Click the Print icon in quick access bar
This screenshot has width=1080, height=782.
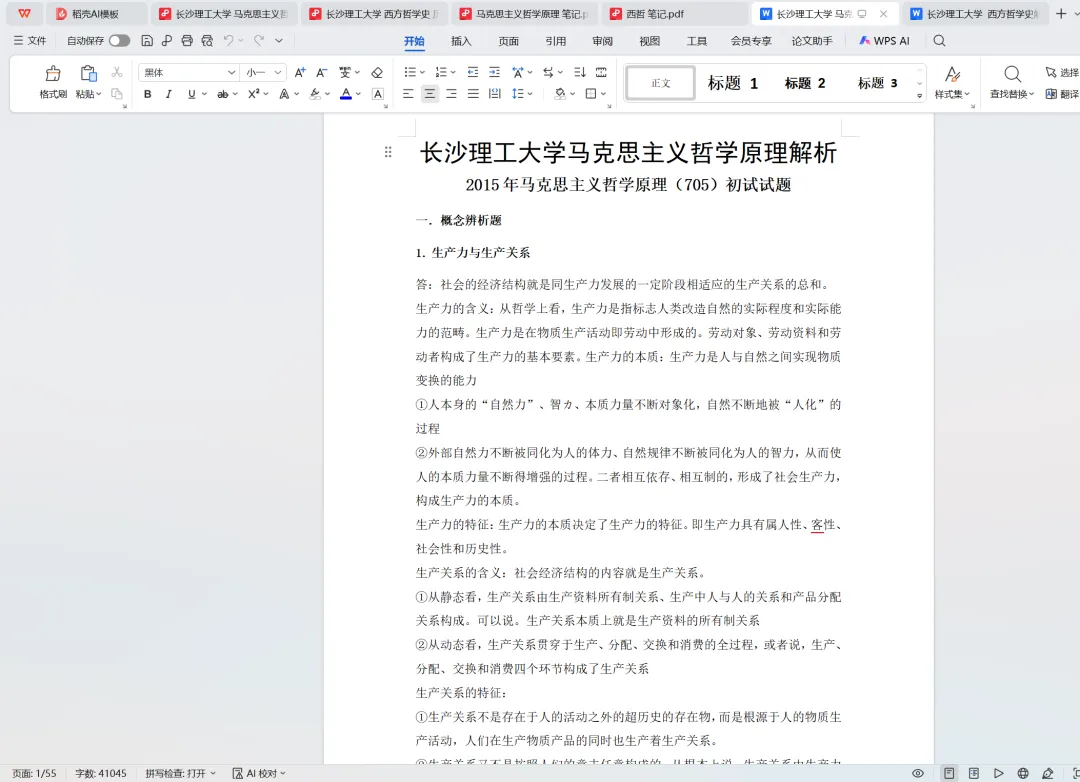click(x=187, y=41)
